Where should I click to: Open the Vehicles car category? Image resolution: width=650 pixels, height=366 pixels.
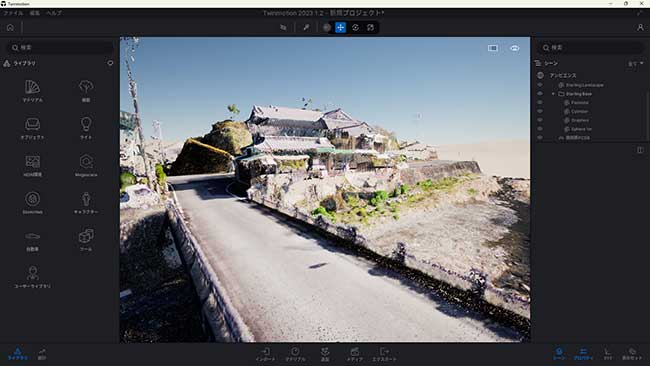point(32,240)
